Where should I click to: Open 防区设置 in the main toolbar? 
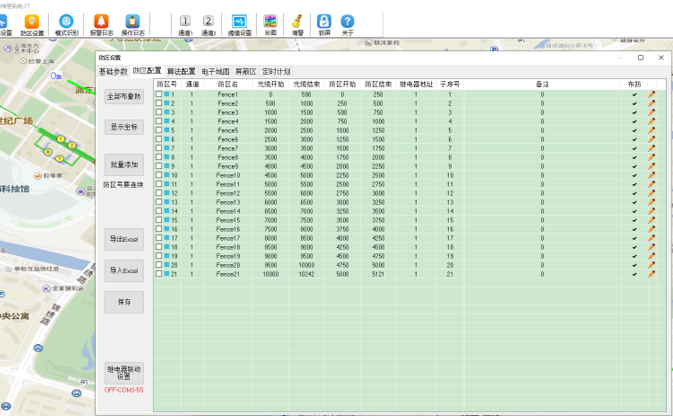click(32, 24)
